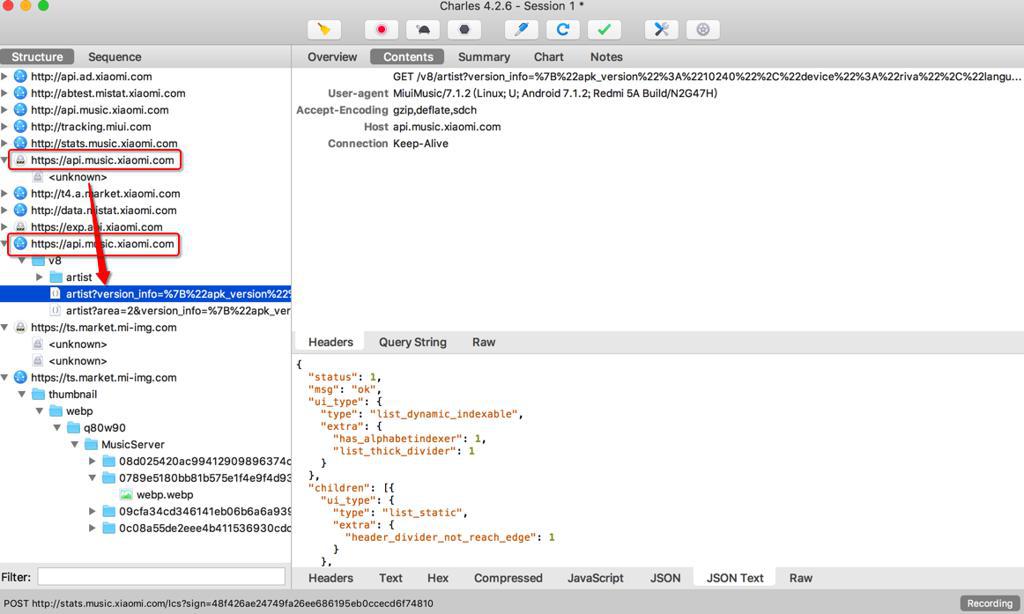Select the webp.webp image file
Viewport: 1024px width, 614px height.
click(164, 494)
